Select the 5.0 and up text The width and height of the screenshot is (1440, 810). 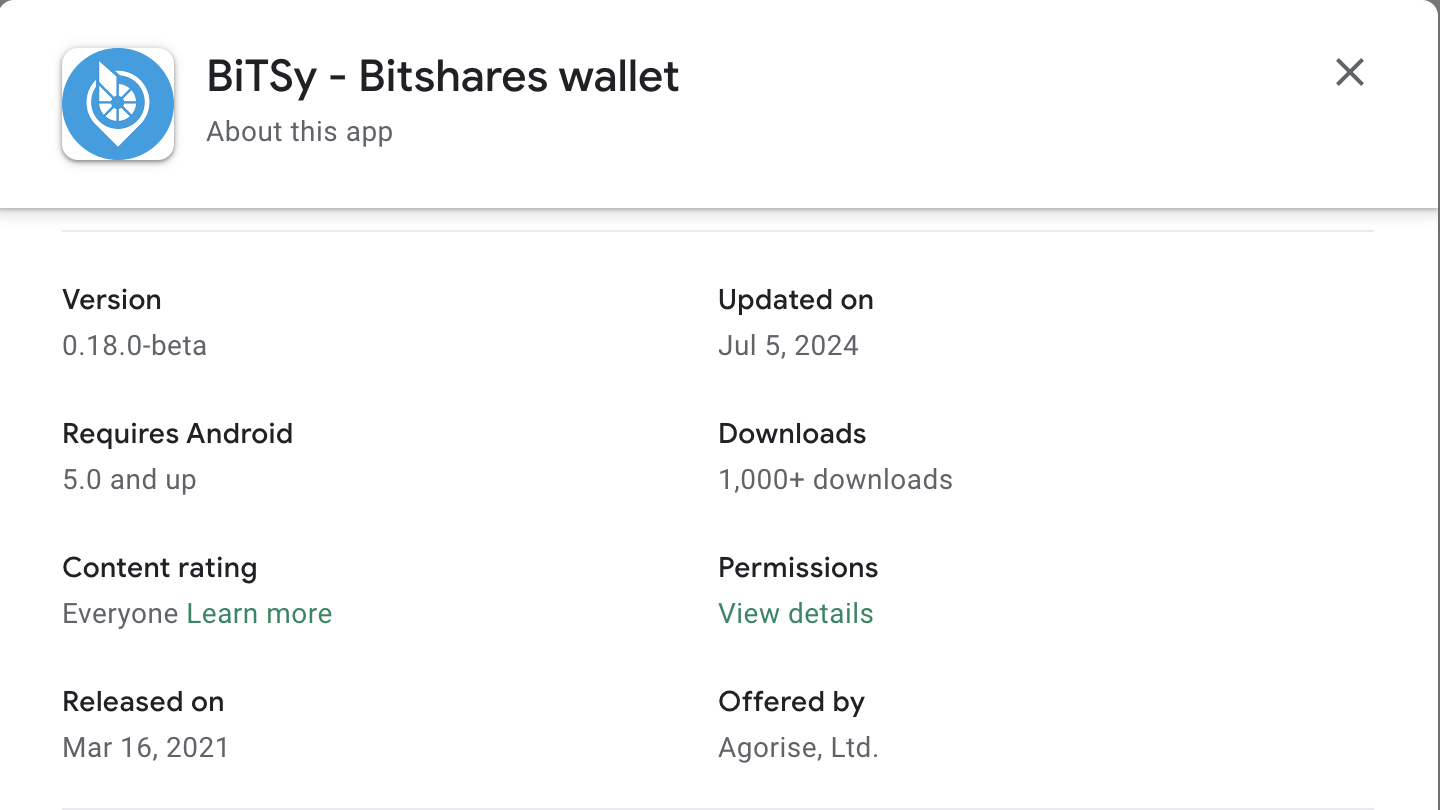tap(129, 480)
